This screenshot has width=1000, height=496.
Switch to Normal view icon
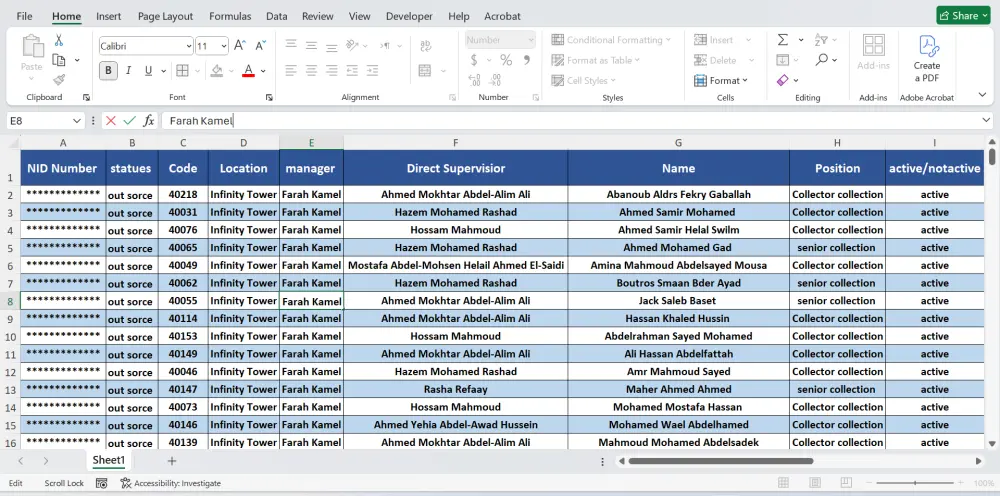783,483
